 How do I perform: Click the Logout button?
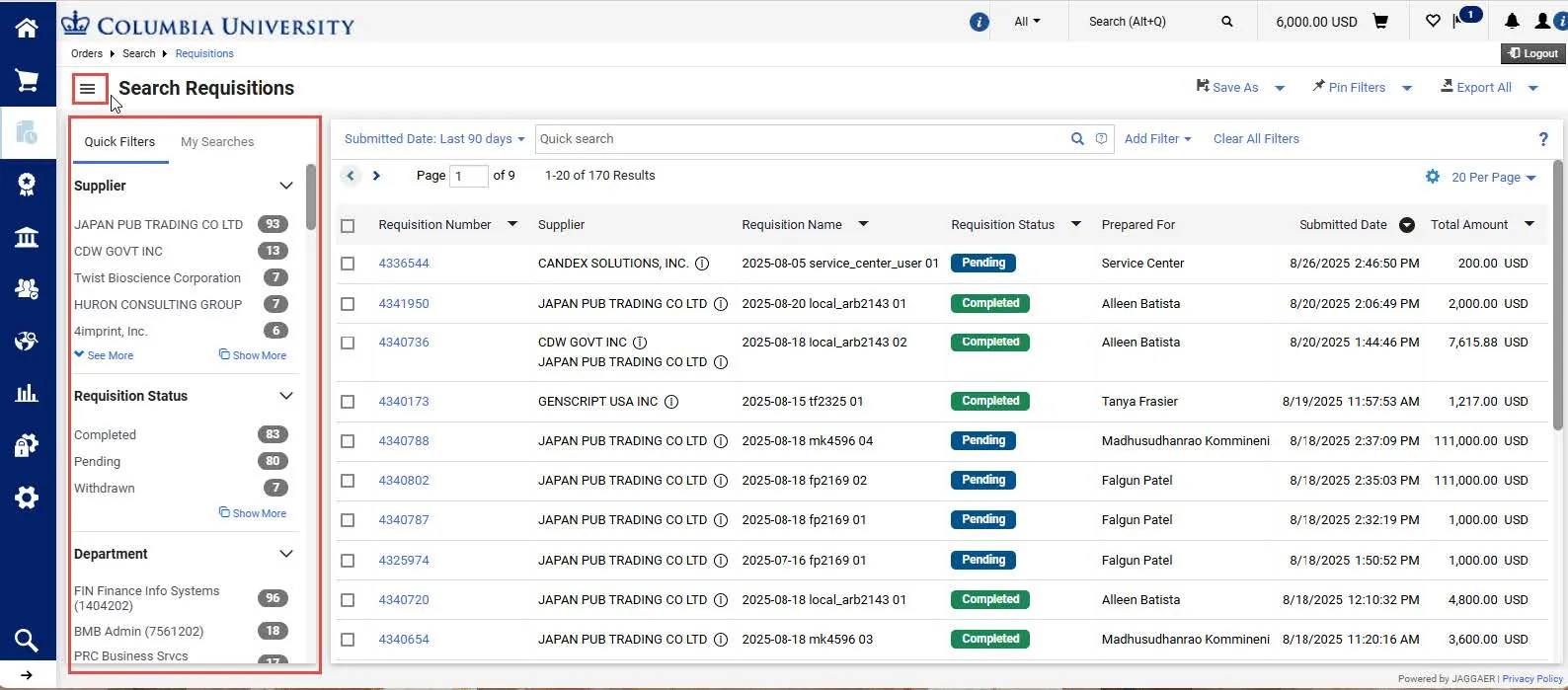point(1531,53)
